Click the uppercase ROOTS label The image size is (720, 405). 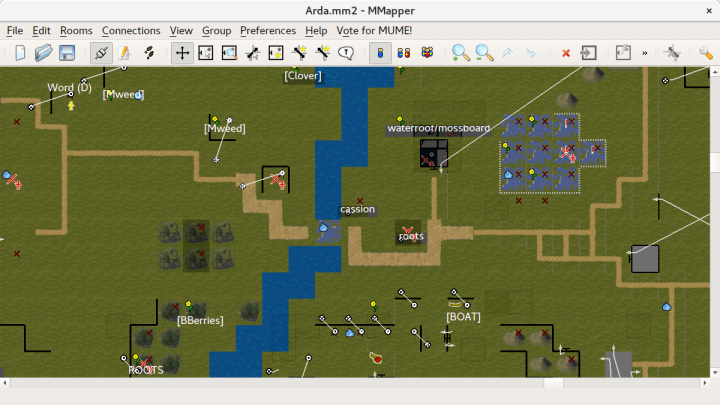(x=146, y=370)
